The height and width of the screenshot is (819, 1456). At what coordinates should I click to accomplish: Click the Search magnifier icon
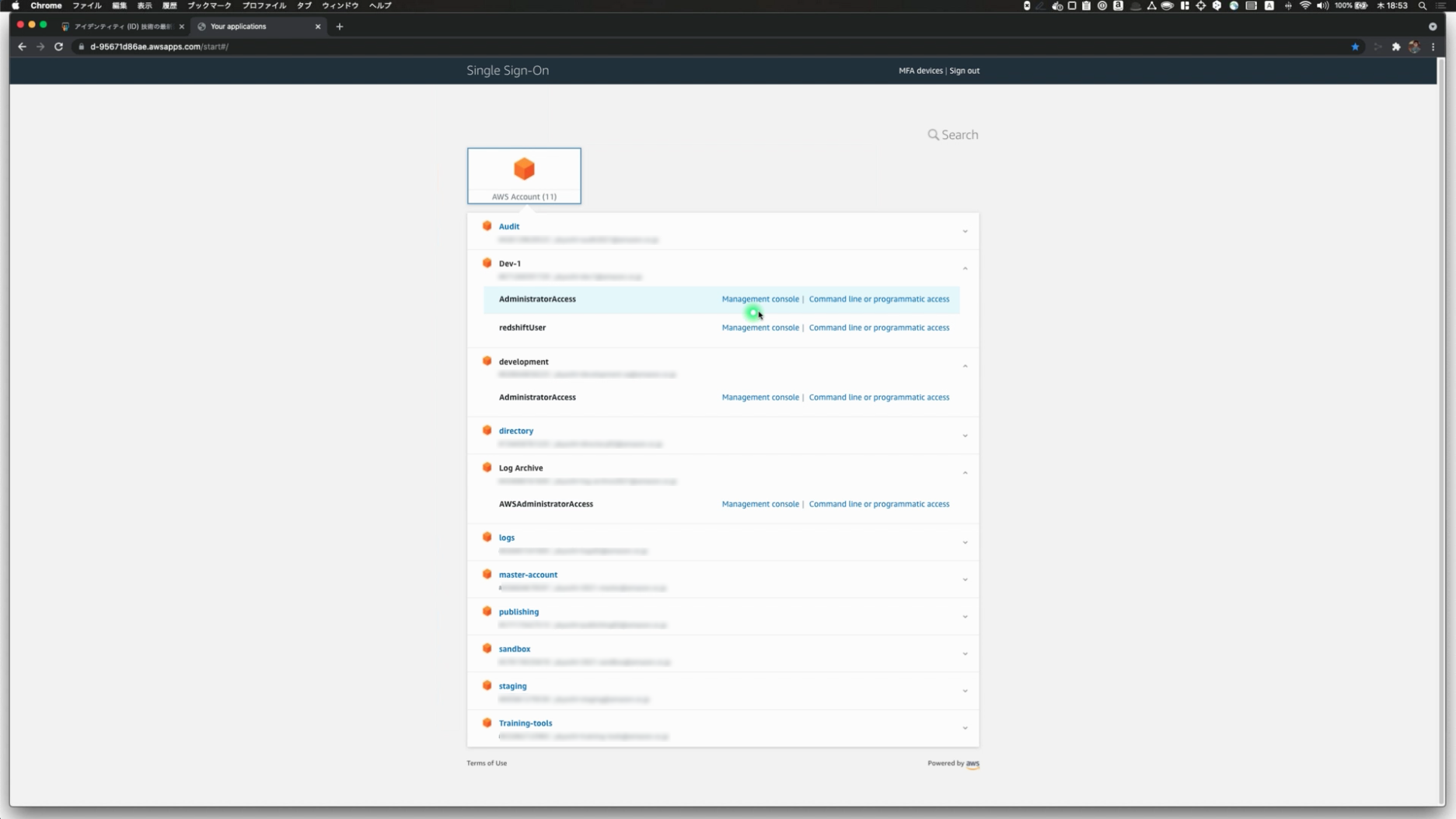pyautogui.click(x=933, y=135)
